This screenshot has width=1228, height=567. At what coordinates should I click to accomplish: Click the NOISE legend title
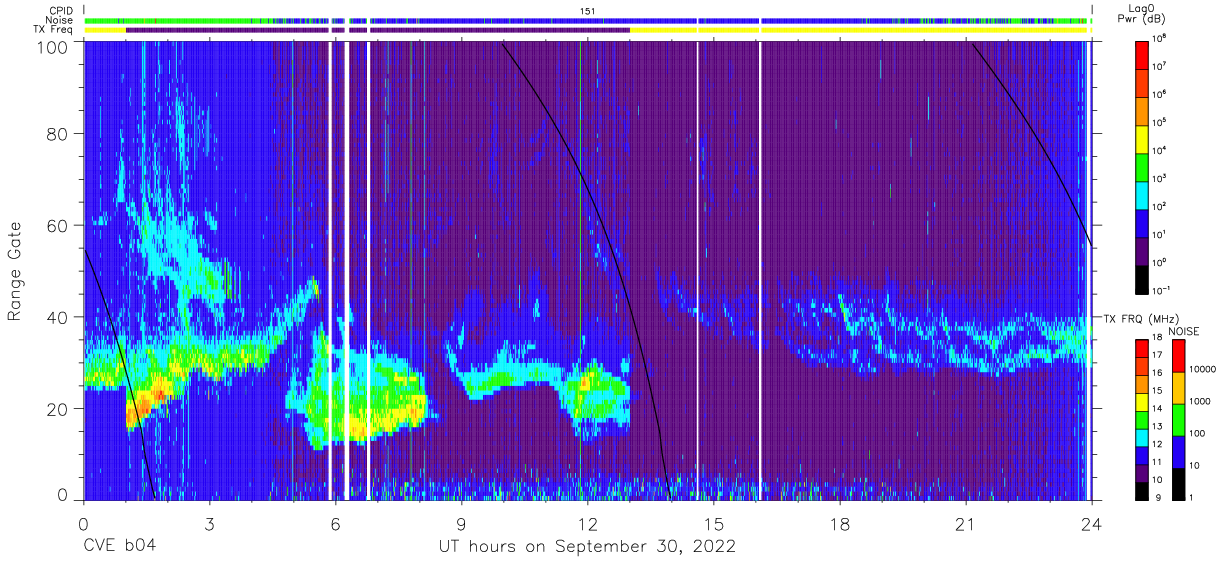point(1185,330)
